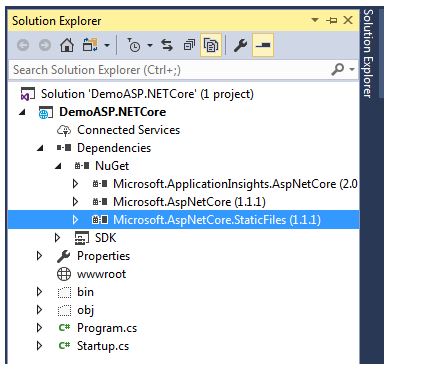Expand the SDK node arrow
Viewport: 427px width, 369px height.
pos(57,238)
